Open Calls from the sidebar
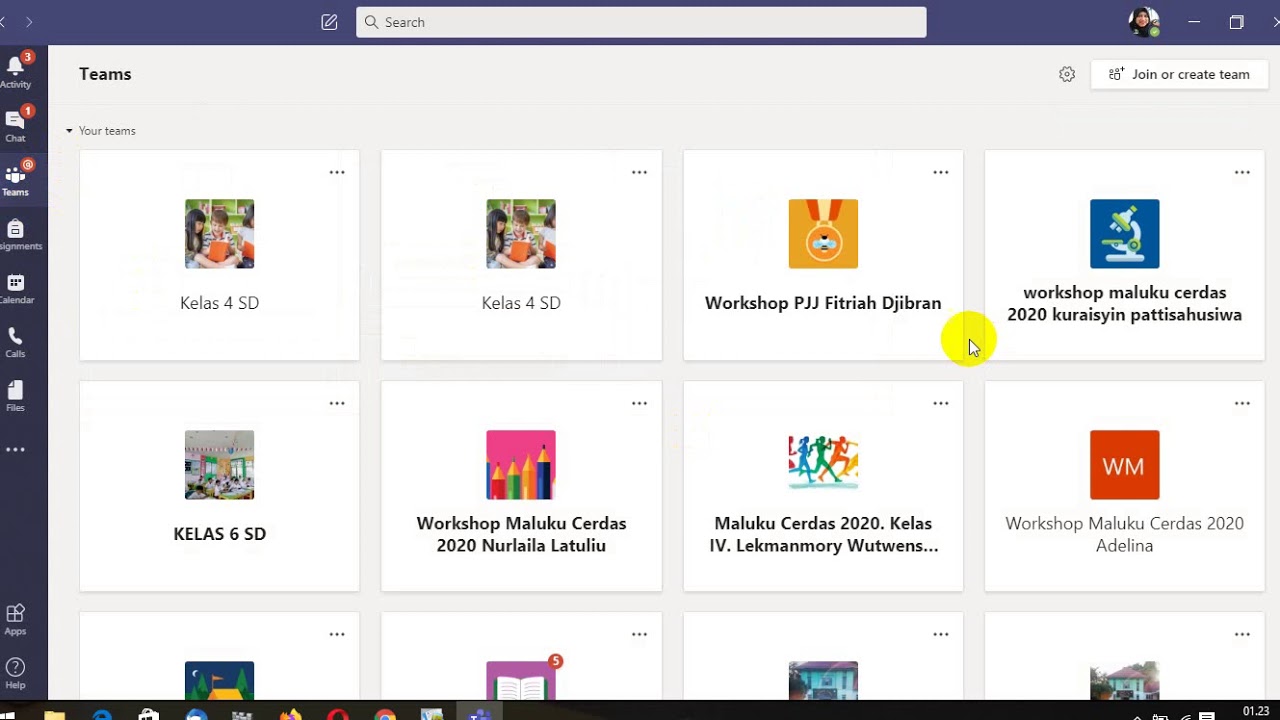1280x720 pixels. point(16,342)
